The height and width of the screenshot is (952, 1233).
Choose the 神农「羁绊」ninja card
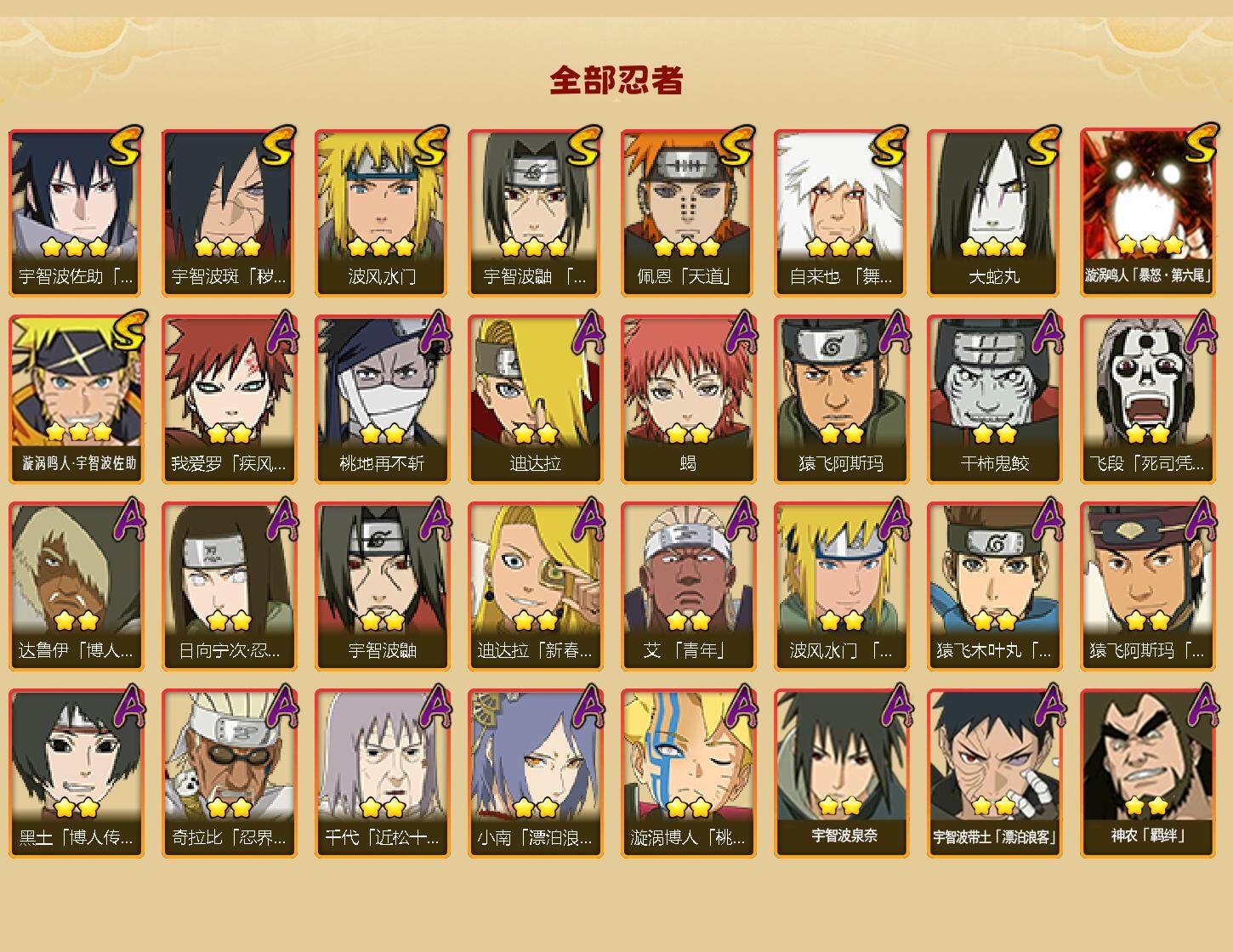(1147, 773)
